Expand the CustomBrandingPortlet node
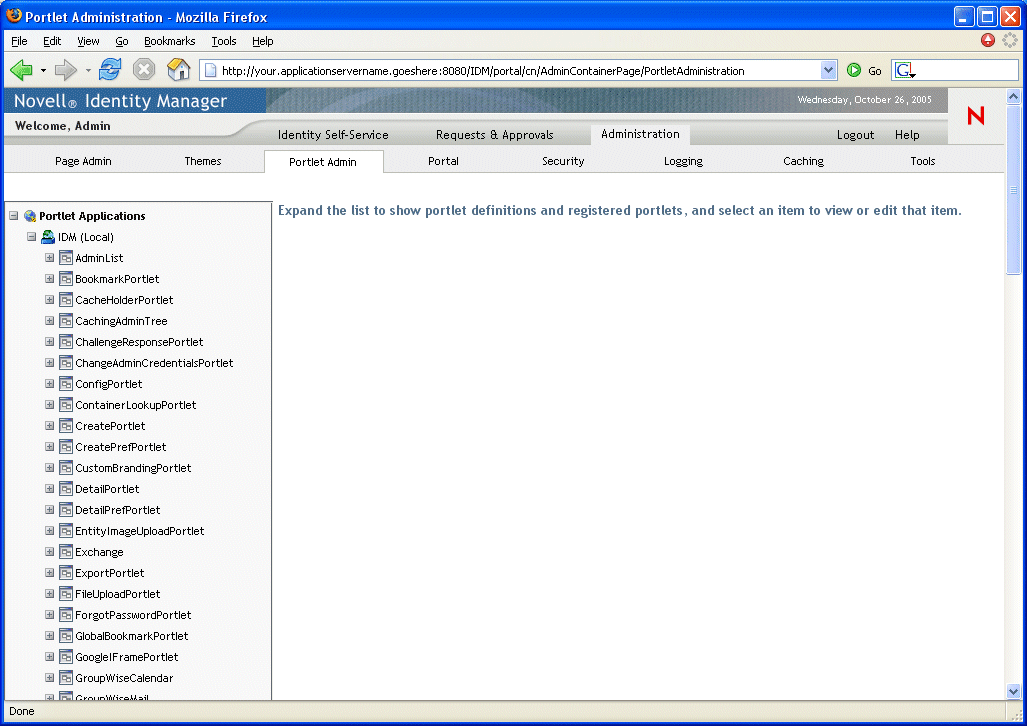This screenshot has height=726, width=1027. 49,467
